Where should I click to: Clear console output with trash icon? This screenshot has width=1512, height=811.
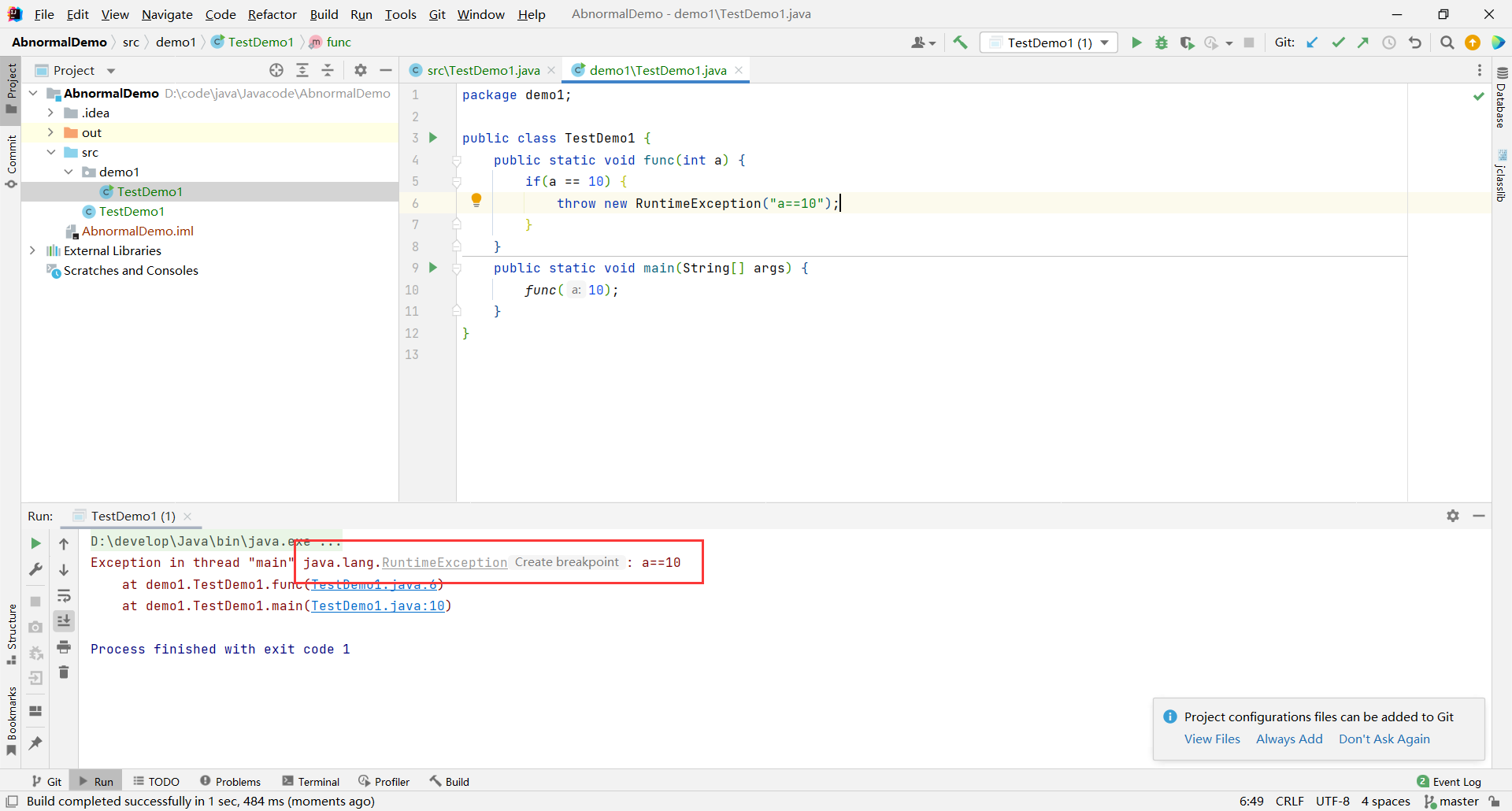(64, 672)
